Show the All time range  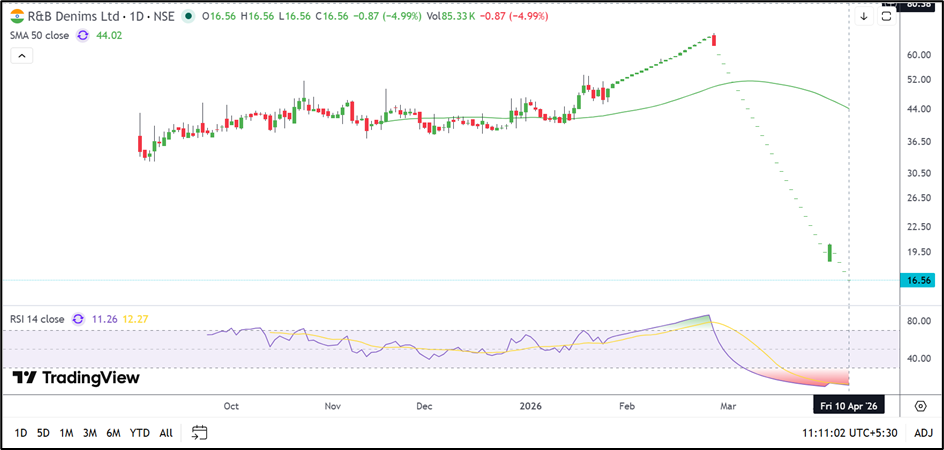[166, 432]
